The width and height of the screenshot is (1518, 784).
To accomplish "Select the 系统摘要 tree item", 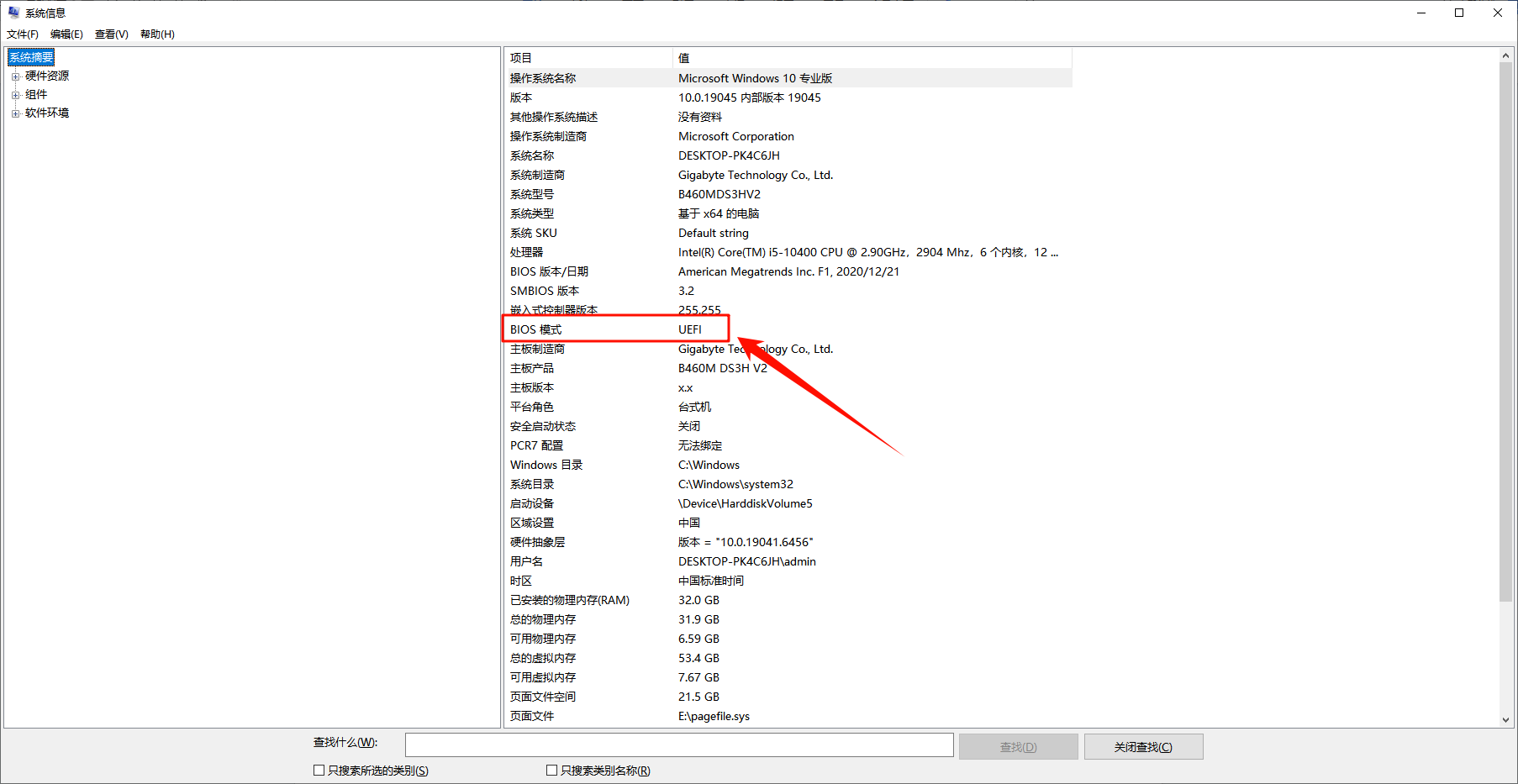I will point(30,56).
